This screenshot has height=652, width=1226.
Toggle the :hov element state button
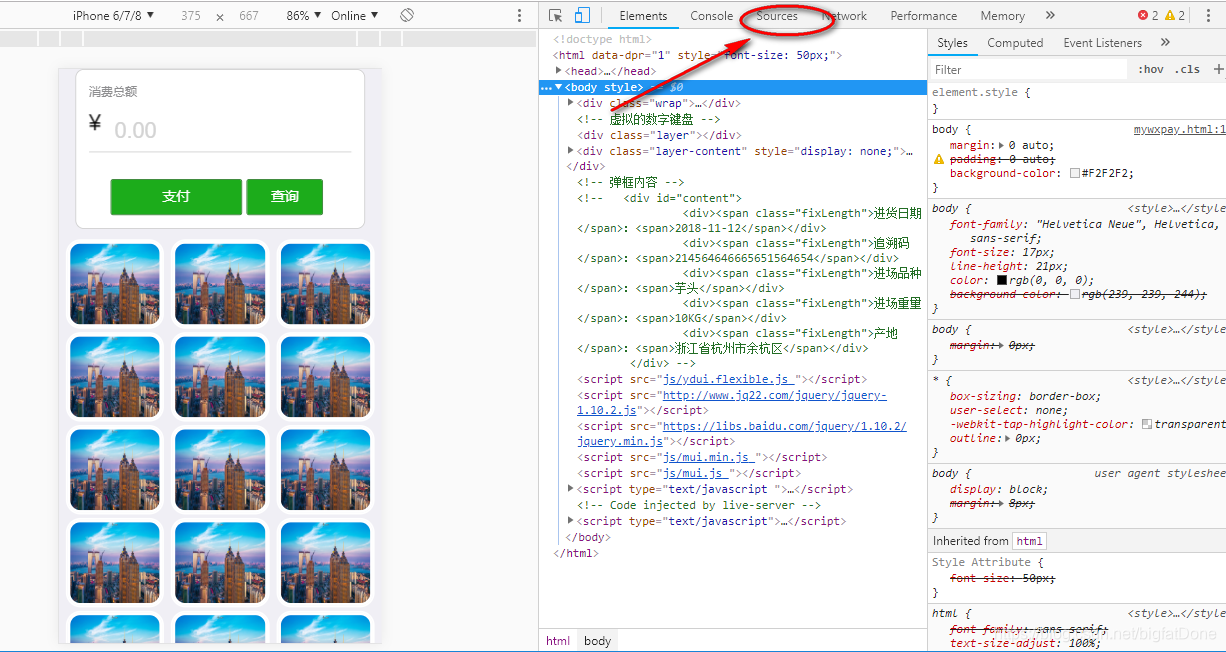pos(1151,69)
